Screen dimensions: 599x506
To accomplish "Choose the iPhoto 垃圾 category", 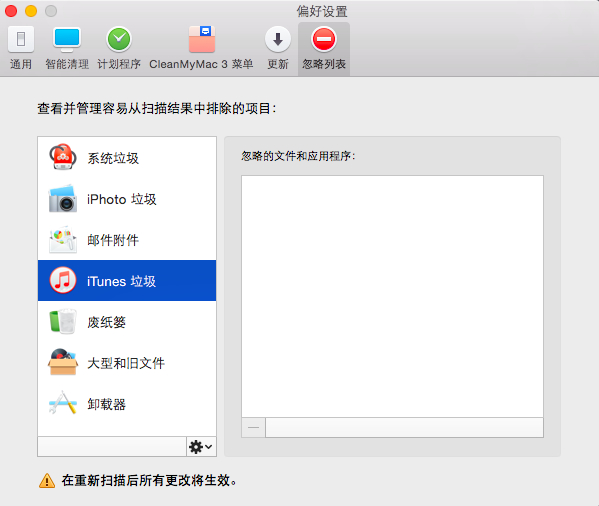I will (127, 199).
